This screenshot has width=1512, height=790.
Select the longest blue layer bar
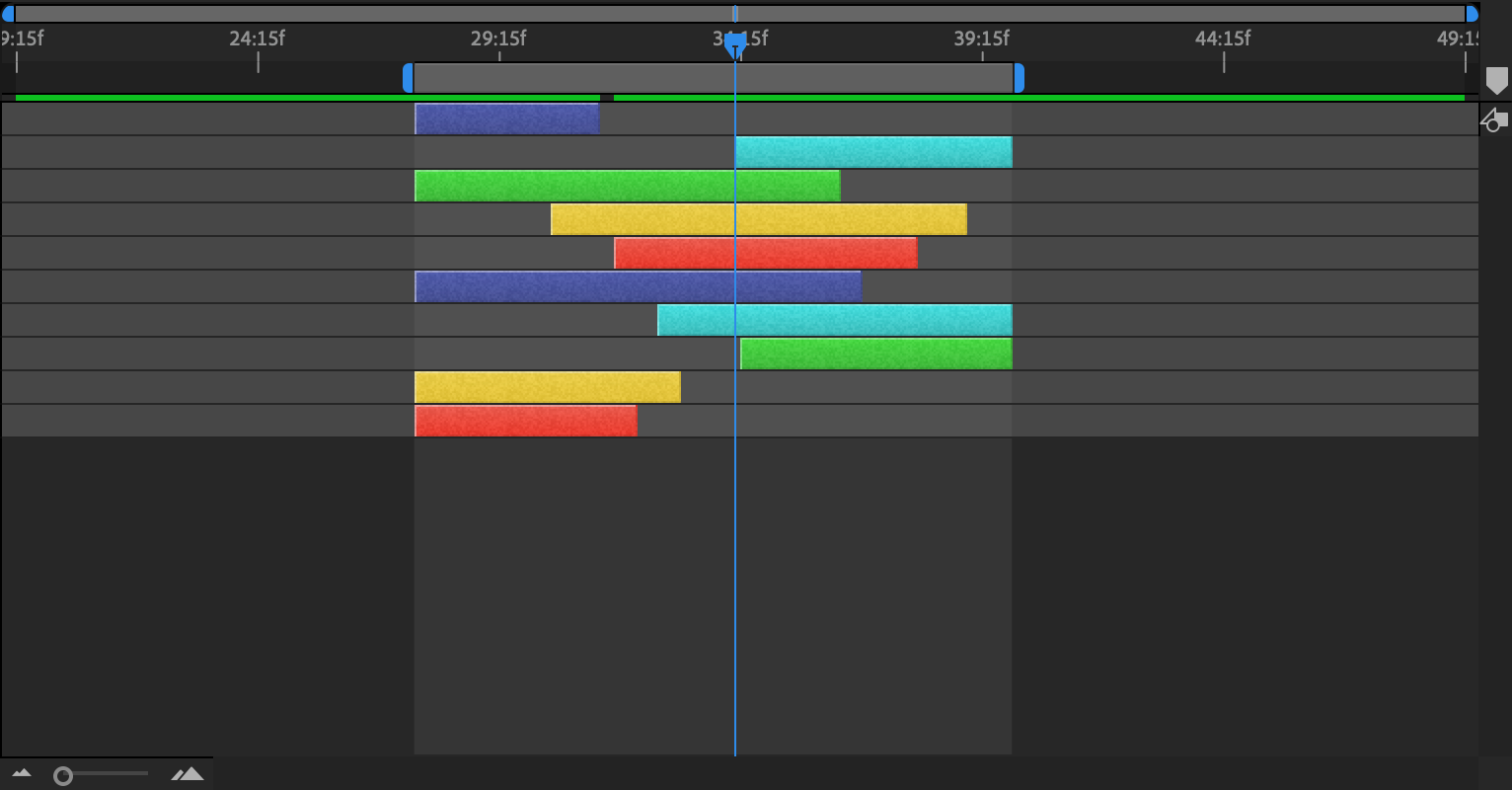[x=638, y=285]
